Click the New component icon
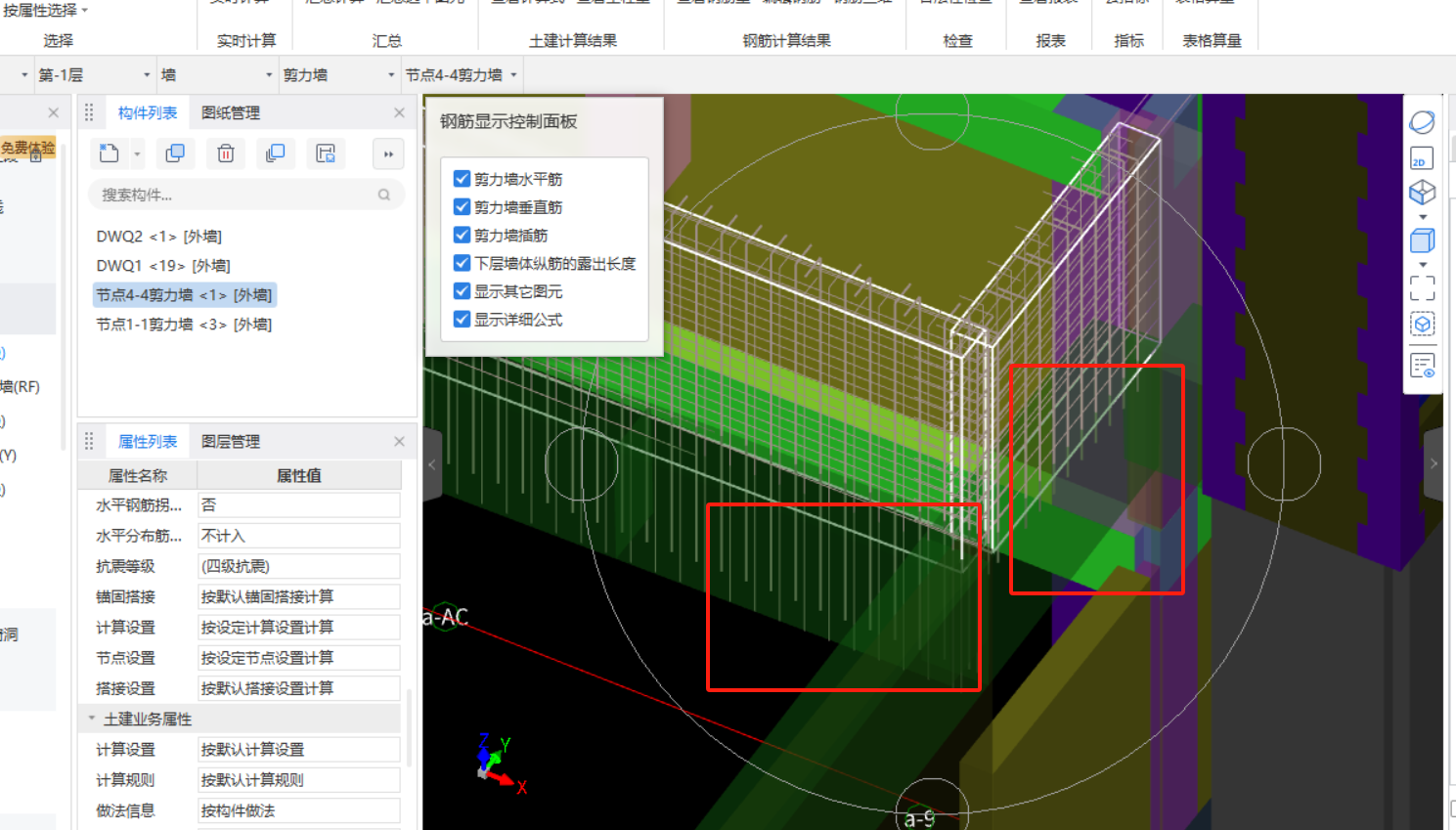 coord(110,153)
